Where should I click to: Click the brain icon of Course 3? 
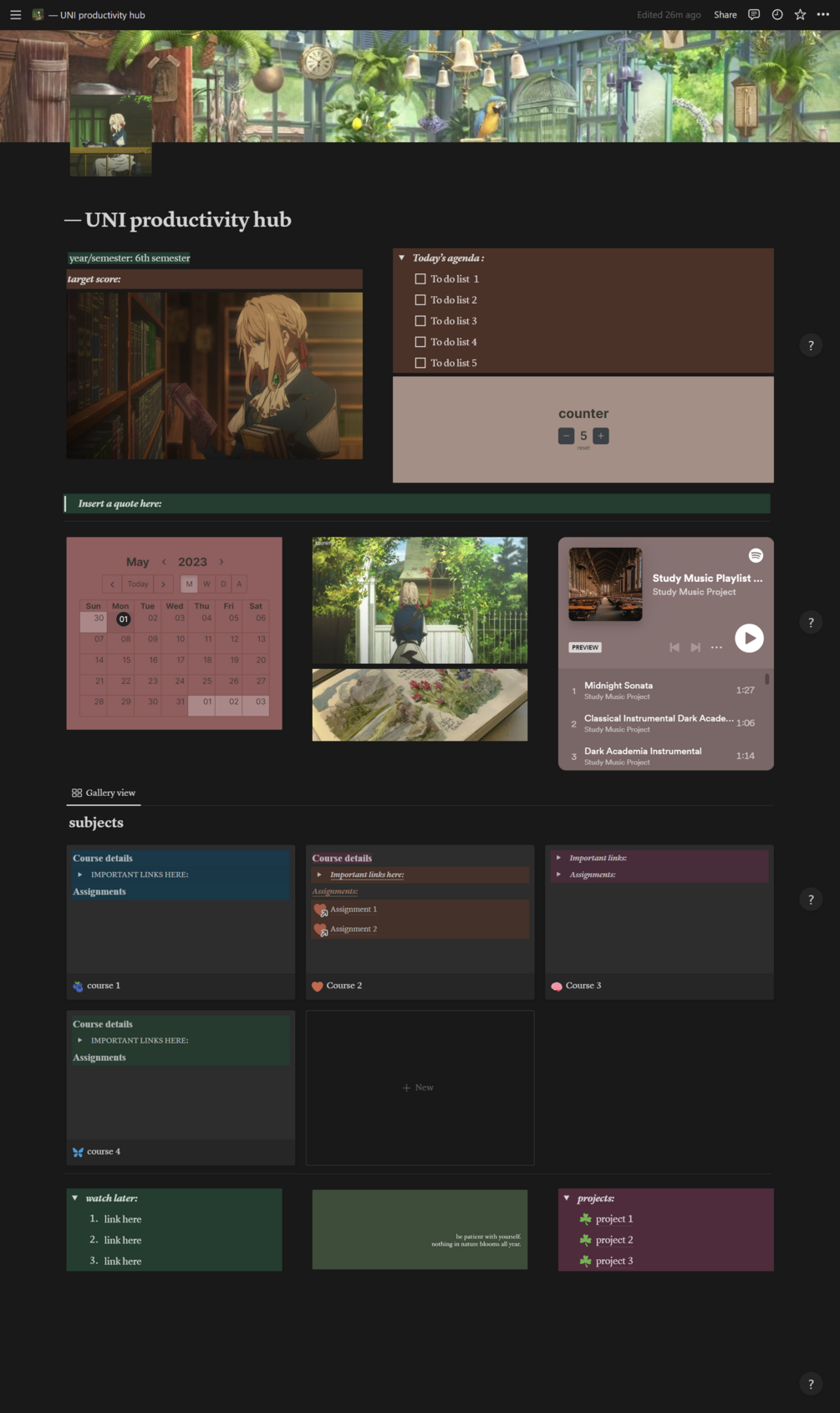click(557, 986)
